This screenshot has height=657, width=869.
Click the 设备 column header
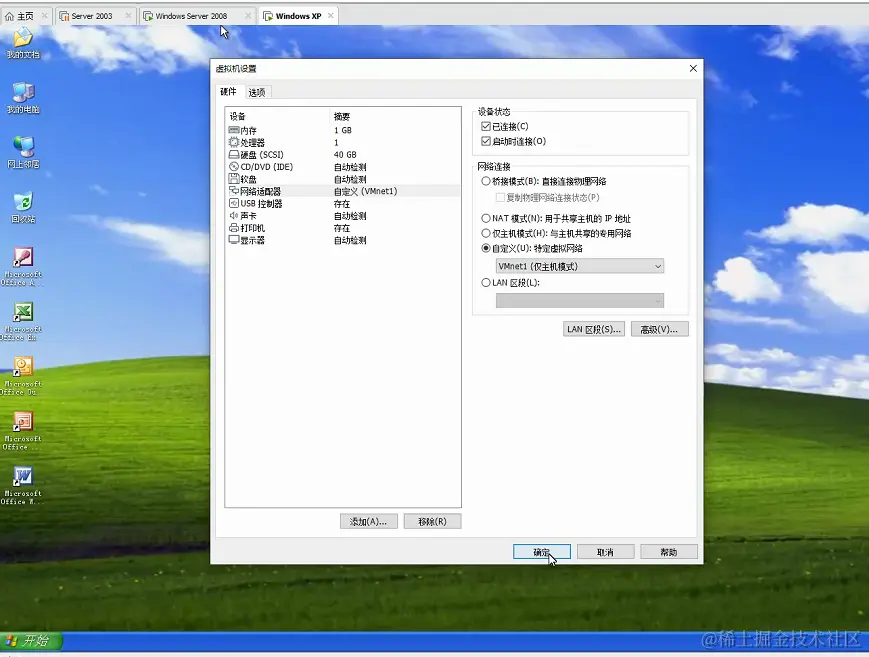point(237,116)
